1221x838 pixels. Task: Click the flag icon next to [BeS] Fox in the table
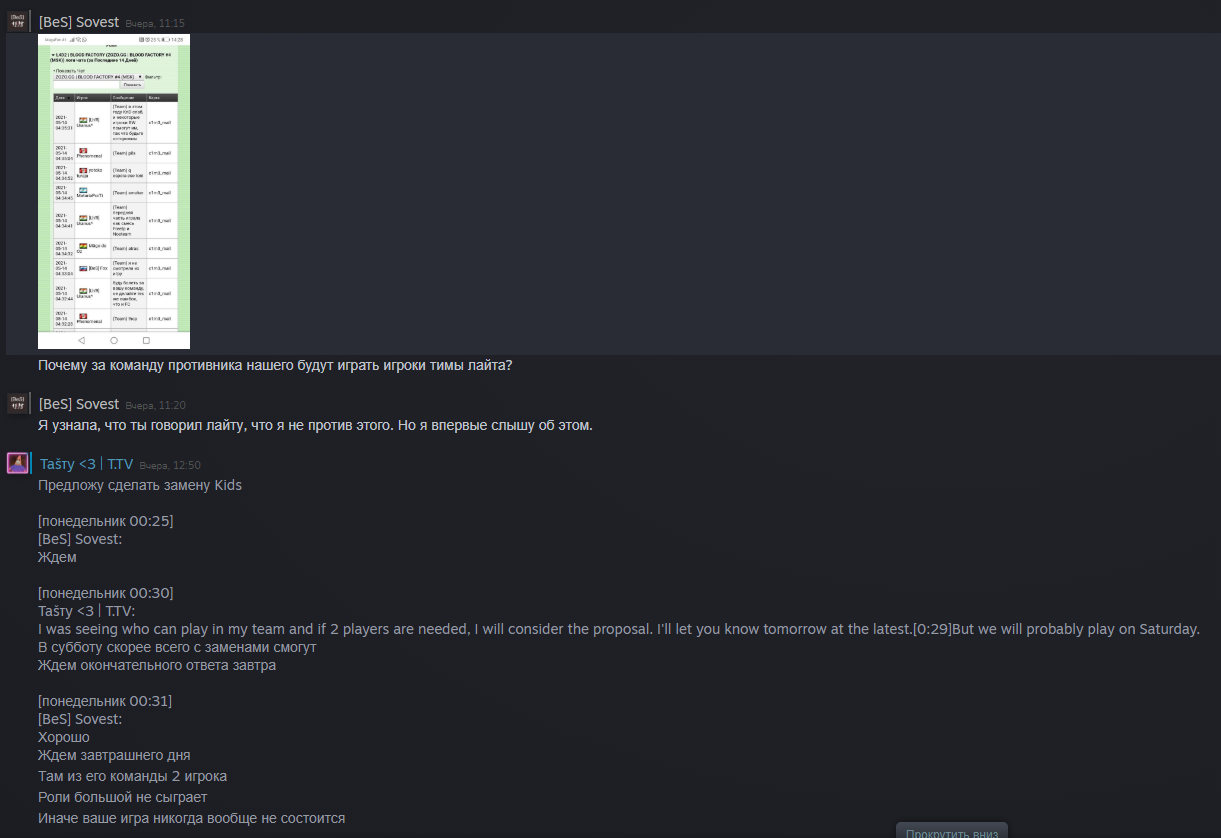click(x=83, y=268)
